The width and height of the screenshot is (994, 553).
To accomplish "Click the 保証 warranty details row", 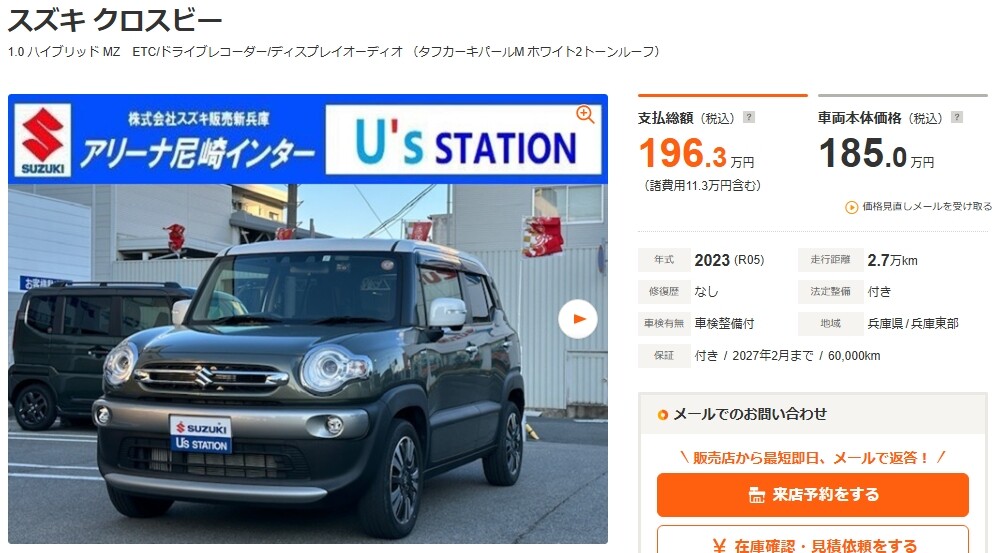I will [x=759, y=356].
